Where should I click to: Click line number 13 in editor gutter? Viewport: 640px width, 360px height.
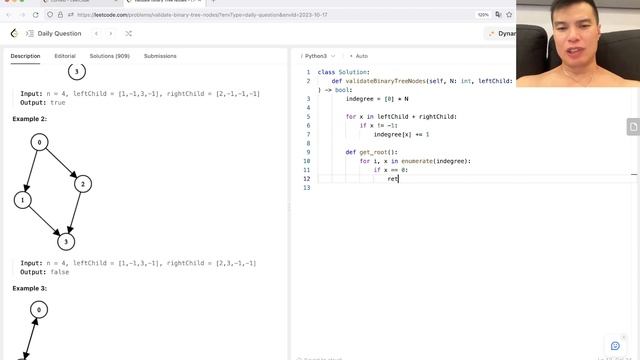[307, 188]
